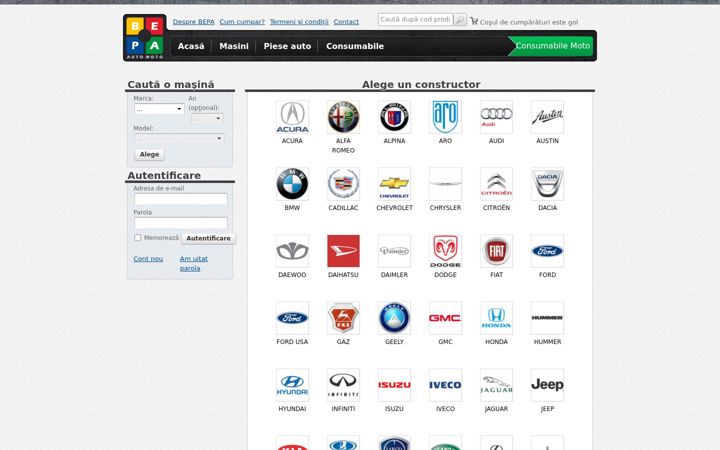Select the Ford oval logo
Image resolution: width=720 pixels, height=450 pixels.
(x=547, y=251)
